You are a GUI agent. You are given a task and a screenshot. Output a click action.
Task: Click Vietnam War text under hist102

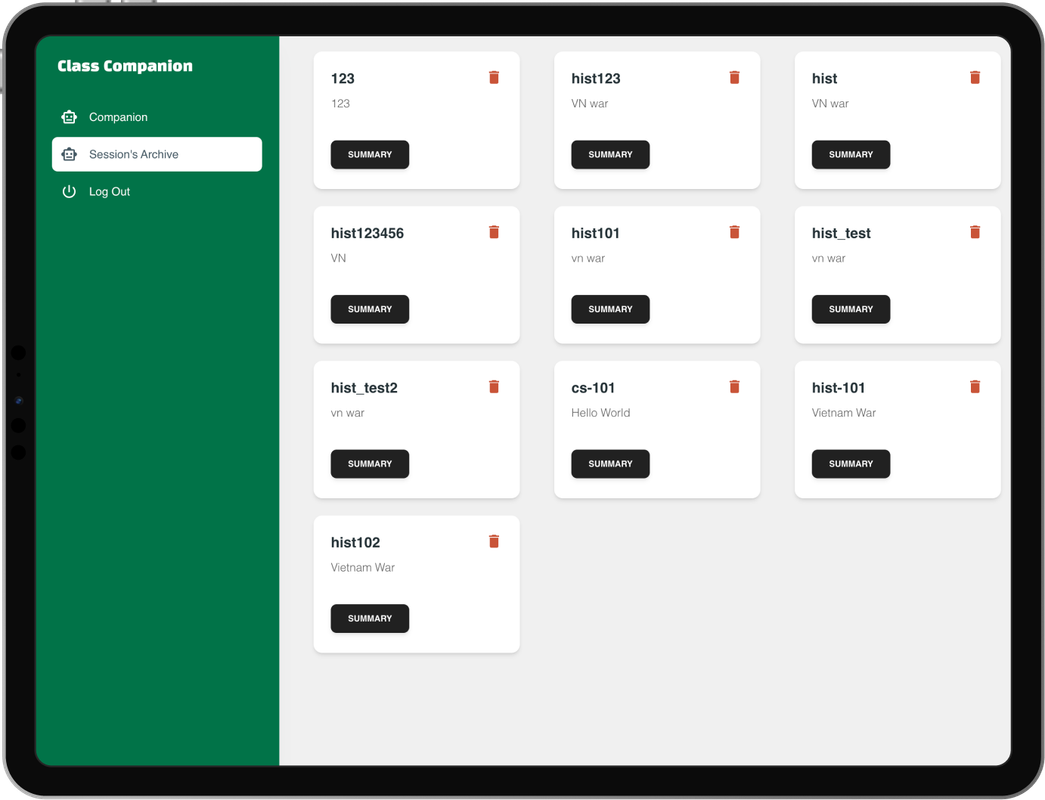(363, 567)
